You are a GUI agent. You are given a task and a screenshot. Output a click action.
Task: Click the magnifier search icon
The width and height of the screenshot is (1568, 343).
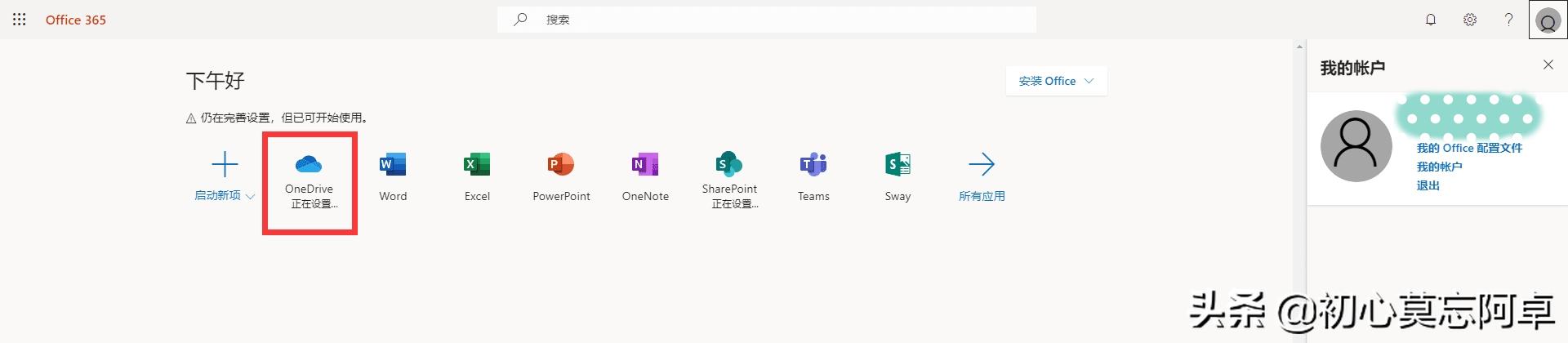click(x=520, y=20)
